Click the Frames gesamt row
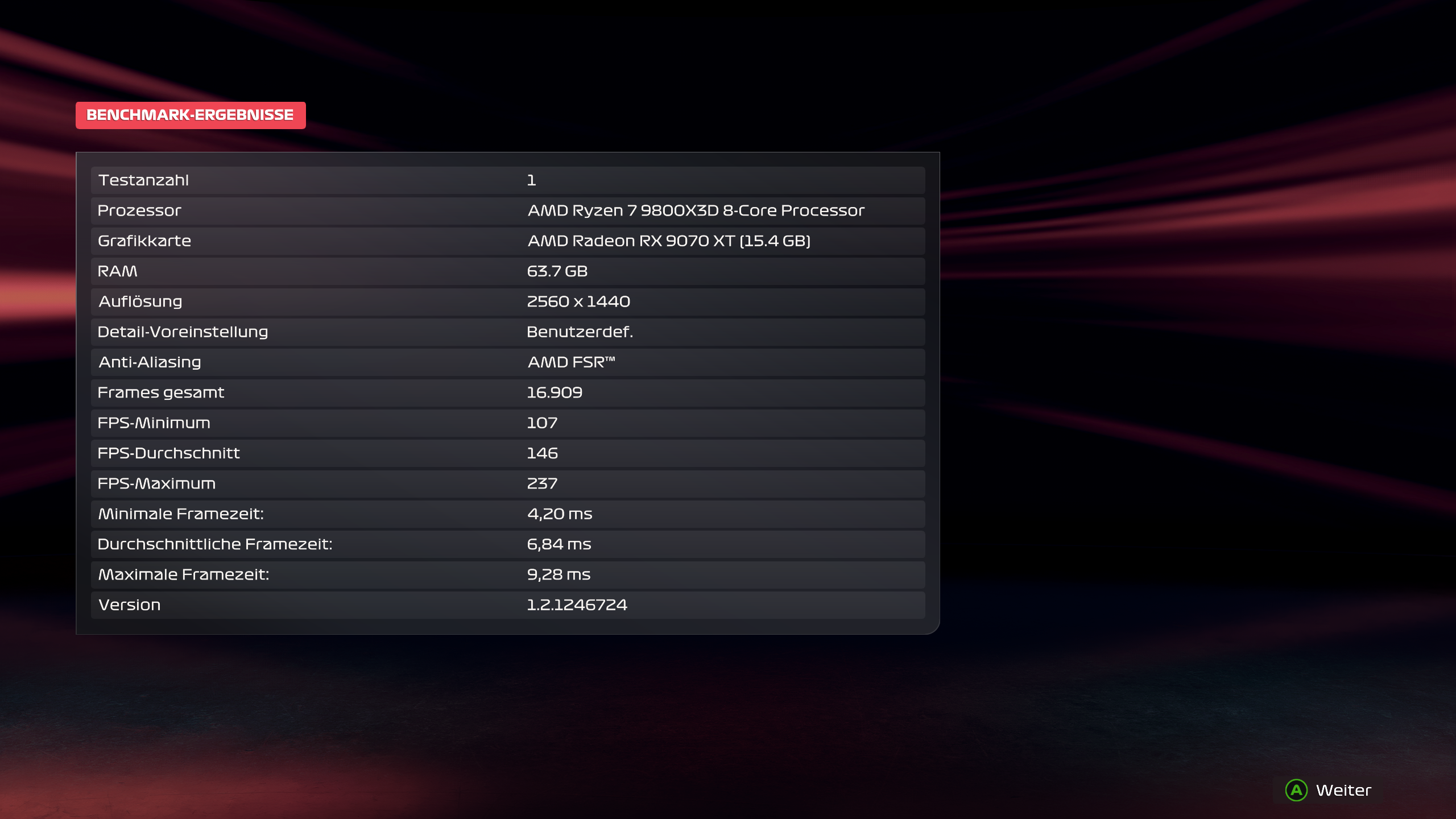The width and height of the screenshot is (1456, 819). coord(507,392)
